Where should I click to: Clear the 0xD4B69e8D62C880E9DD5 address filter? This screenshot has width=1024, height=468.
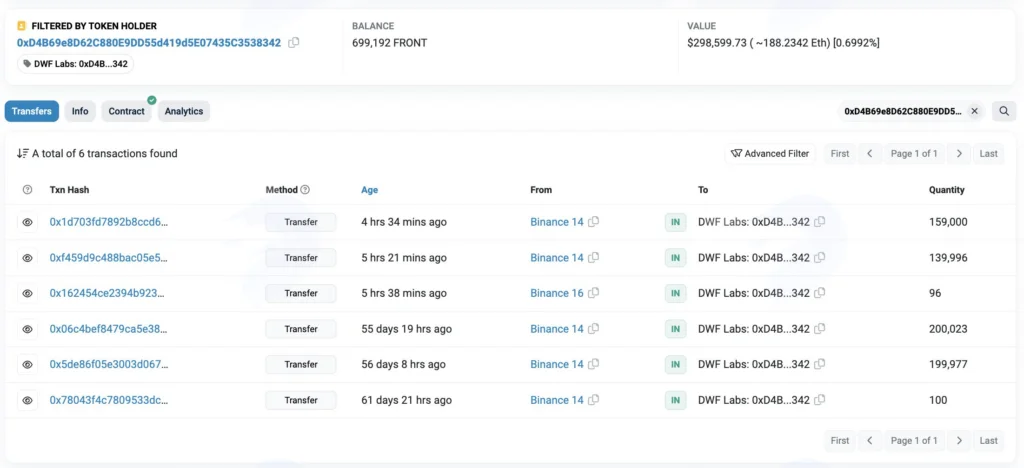click(x=974, y=112)
